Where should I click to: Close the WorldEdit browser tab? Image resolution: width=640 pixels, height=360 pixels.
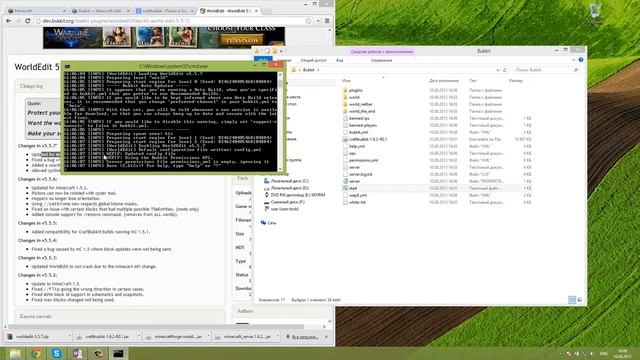click(256, 11)
